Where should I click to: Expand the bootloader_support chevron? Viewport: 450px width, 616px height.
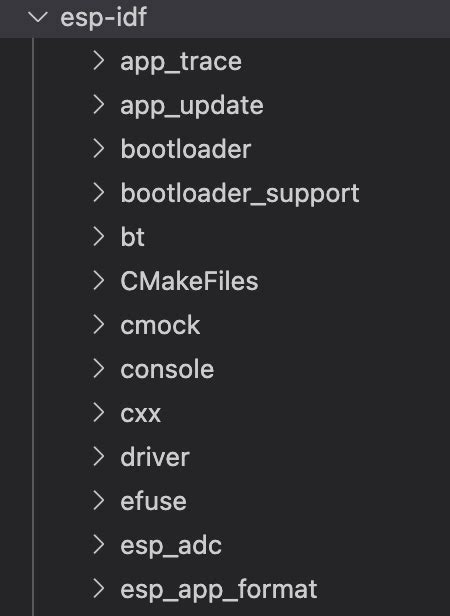click(x=99, y=193)
